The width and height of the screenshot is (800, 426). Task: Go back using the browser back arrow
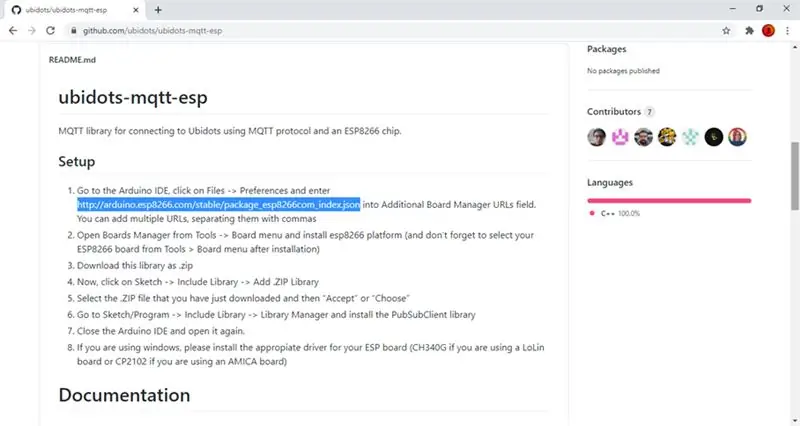click(x=13, y=31)
